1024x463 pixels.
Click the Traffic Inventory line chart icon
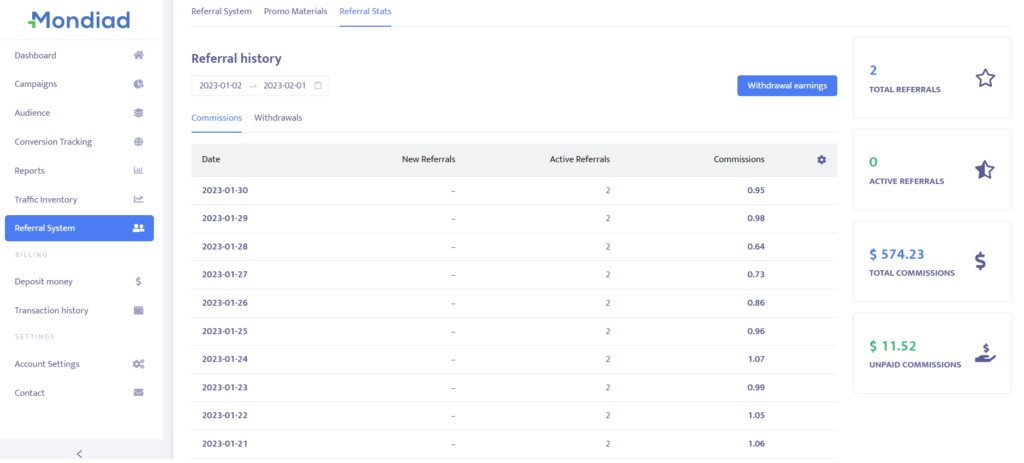[x=139, y=199]
